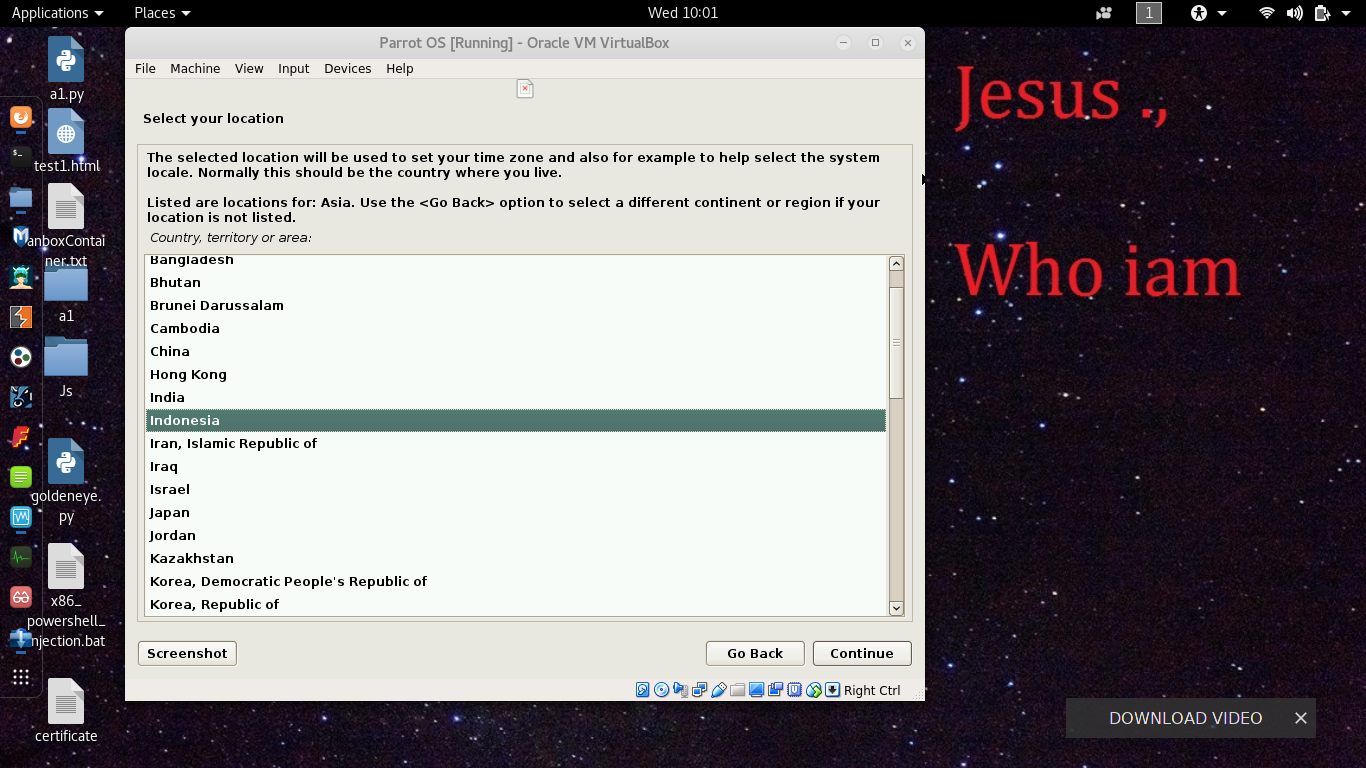Open the File menu in VirtualBox

145,68
